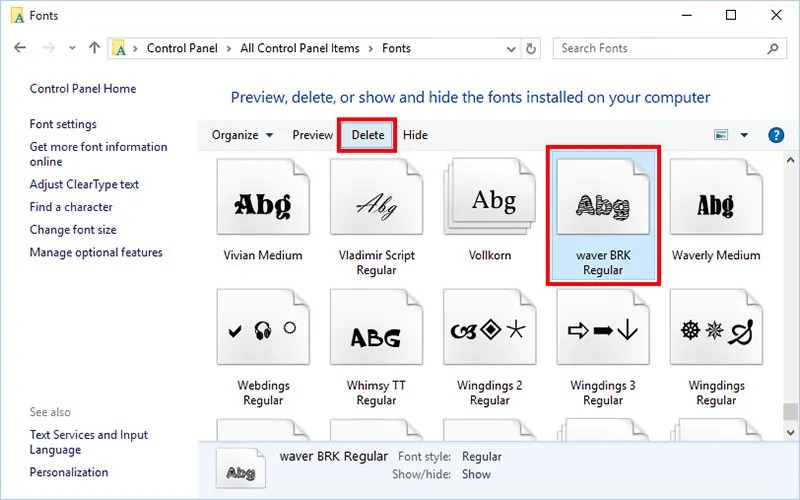
Task: Select the Waverly Medium font icon
Action: tap(716, 197)
